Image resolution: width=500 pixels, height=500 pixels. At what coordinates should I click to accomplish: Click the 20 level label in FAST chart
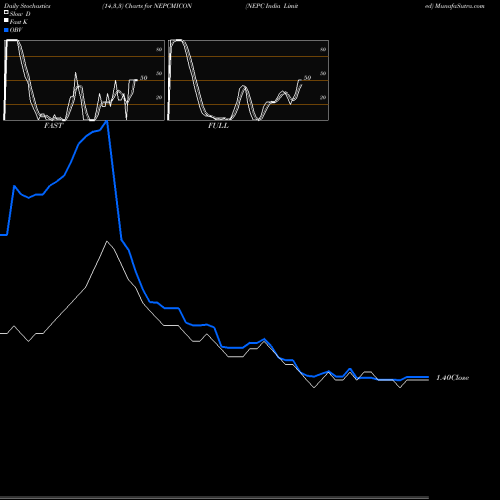click(159, 97)
